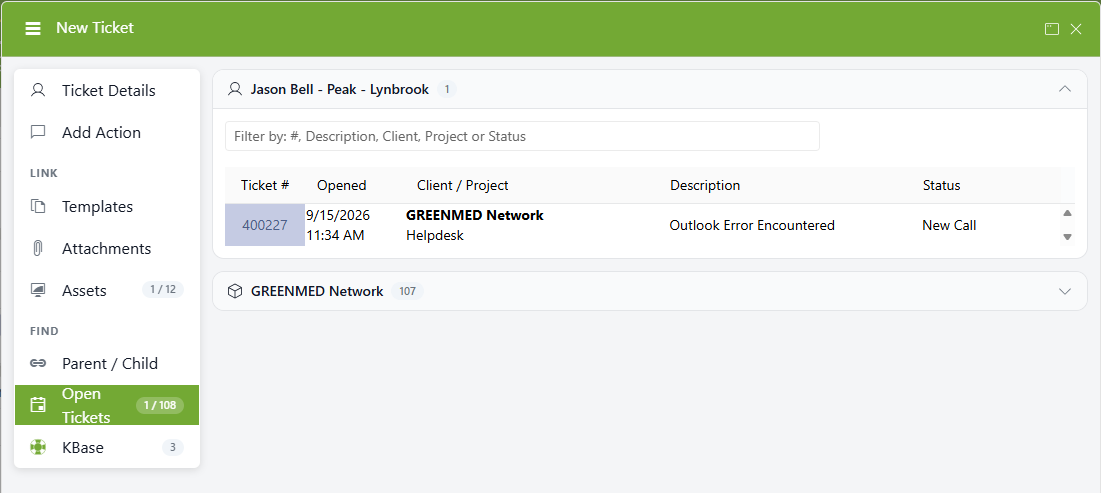This screenshot has height=493, width=1101.
Task: Focus the ticket filter search field
Action: 522,136
